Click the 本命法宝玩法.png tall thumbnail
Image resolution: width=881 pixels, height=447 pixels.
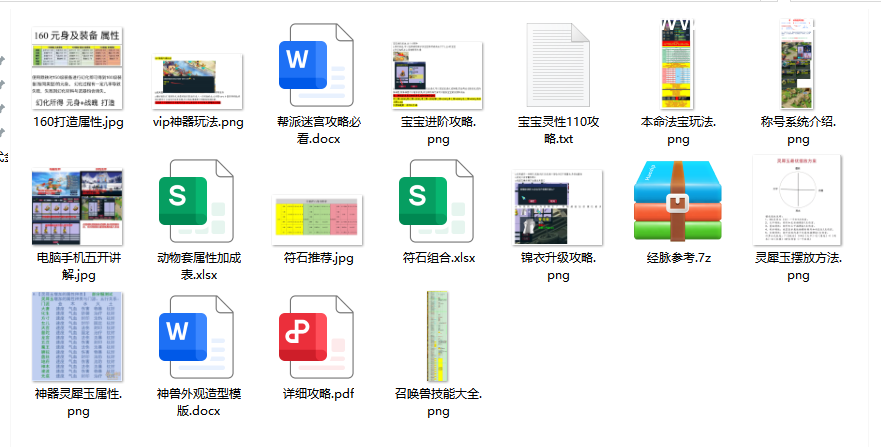678,64
